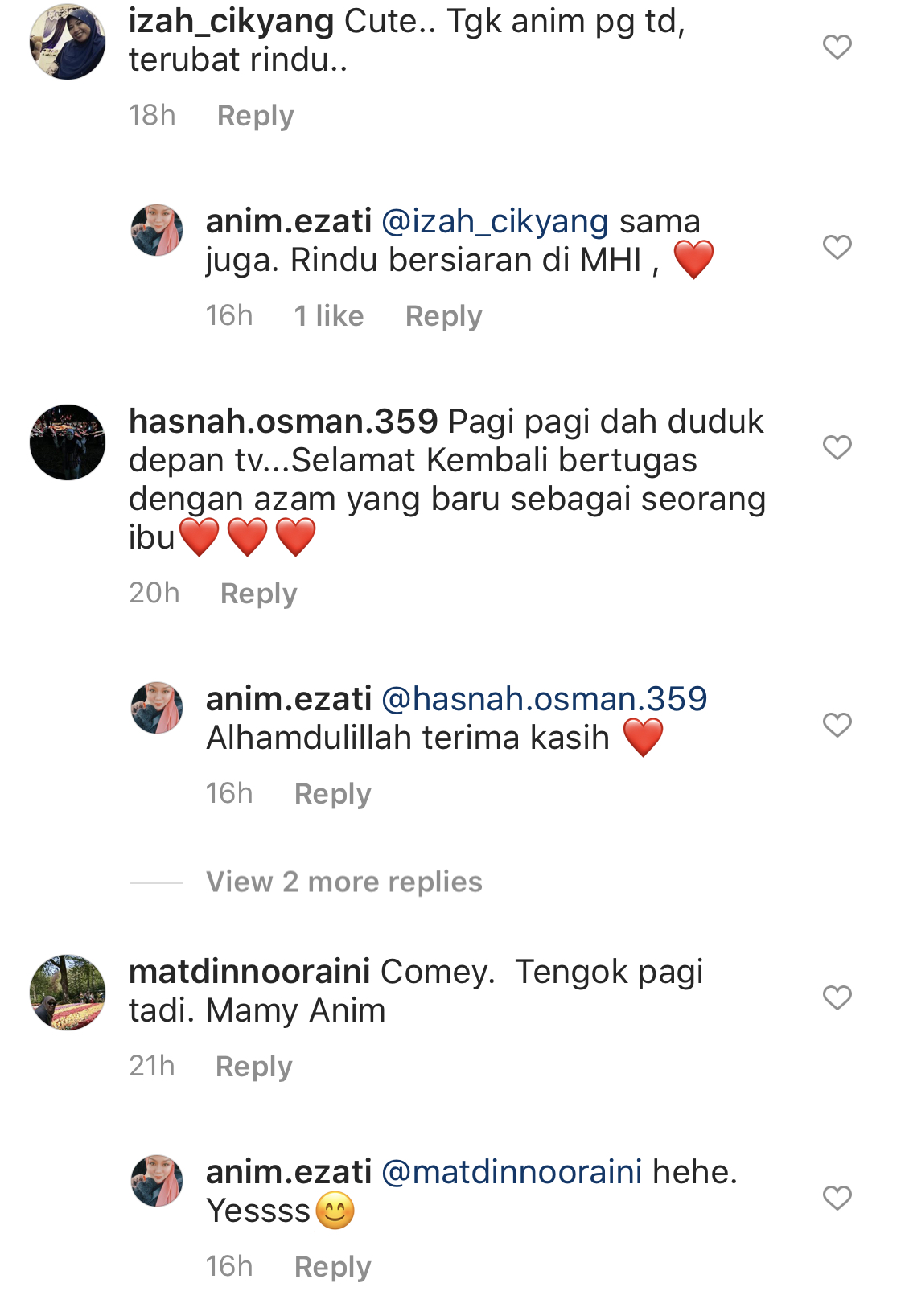Open the @izah_cikyang mention link
Viewport: 905px width, 1316px height.
pos(495,221)
